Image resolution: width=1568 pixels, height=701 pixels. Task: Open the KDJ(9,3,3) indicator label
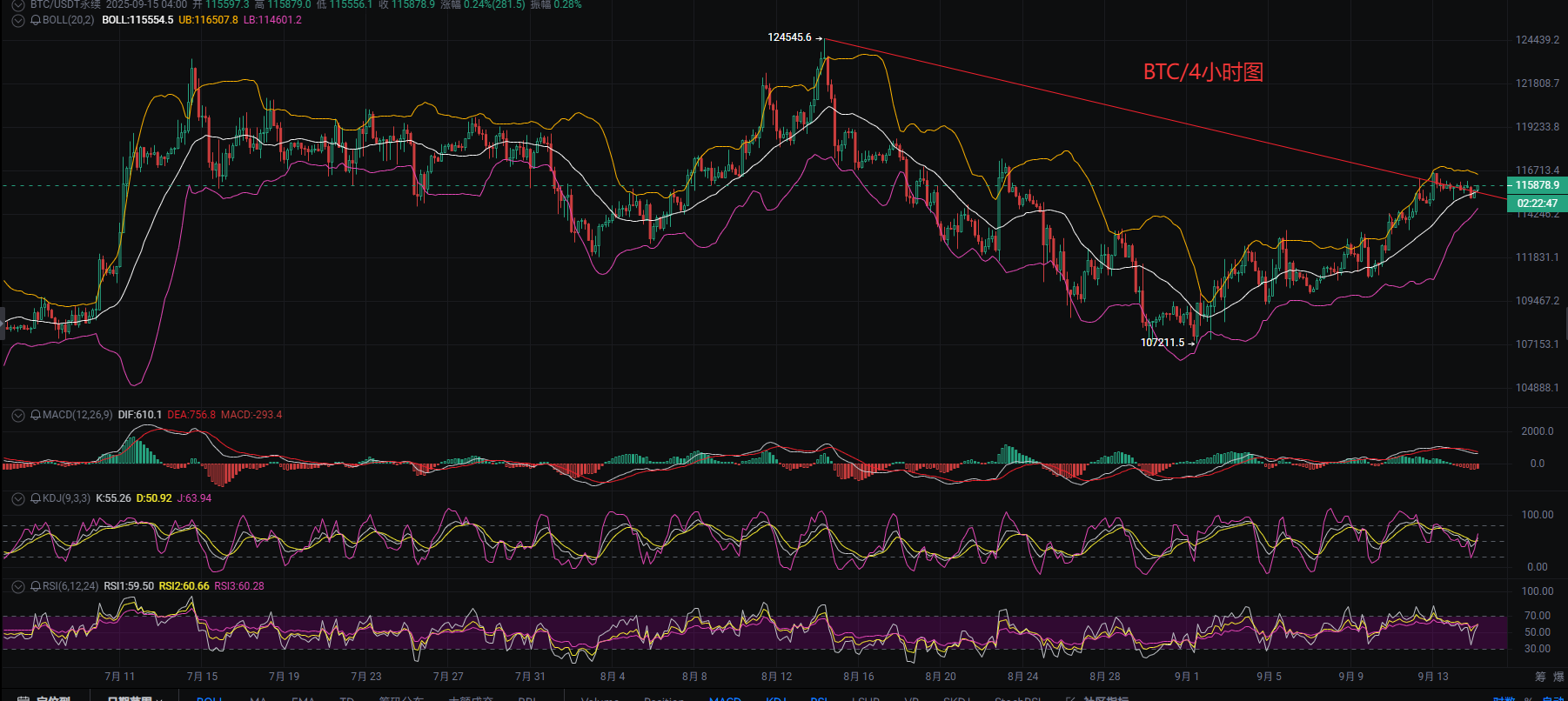[x=66, y=498]
